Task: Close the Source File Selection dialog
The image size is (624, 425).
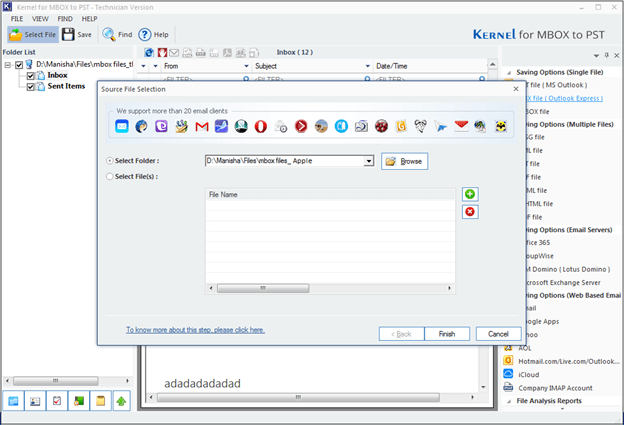Action: coord(516,89)
